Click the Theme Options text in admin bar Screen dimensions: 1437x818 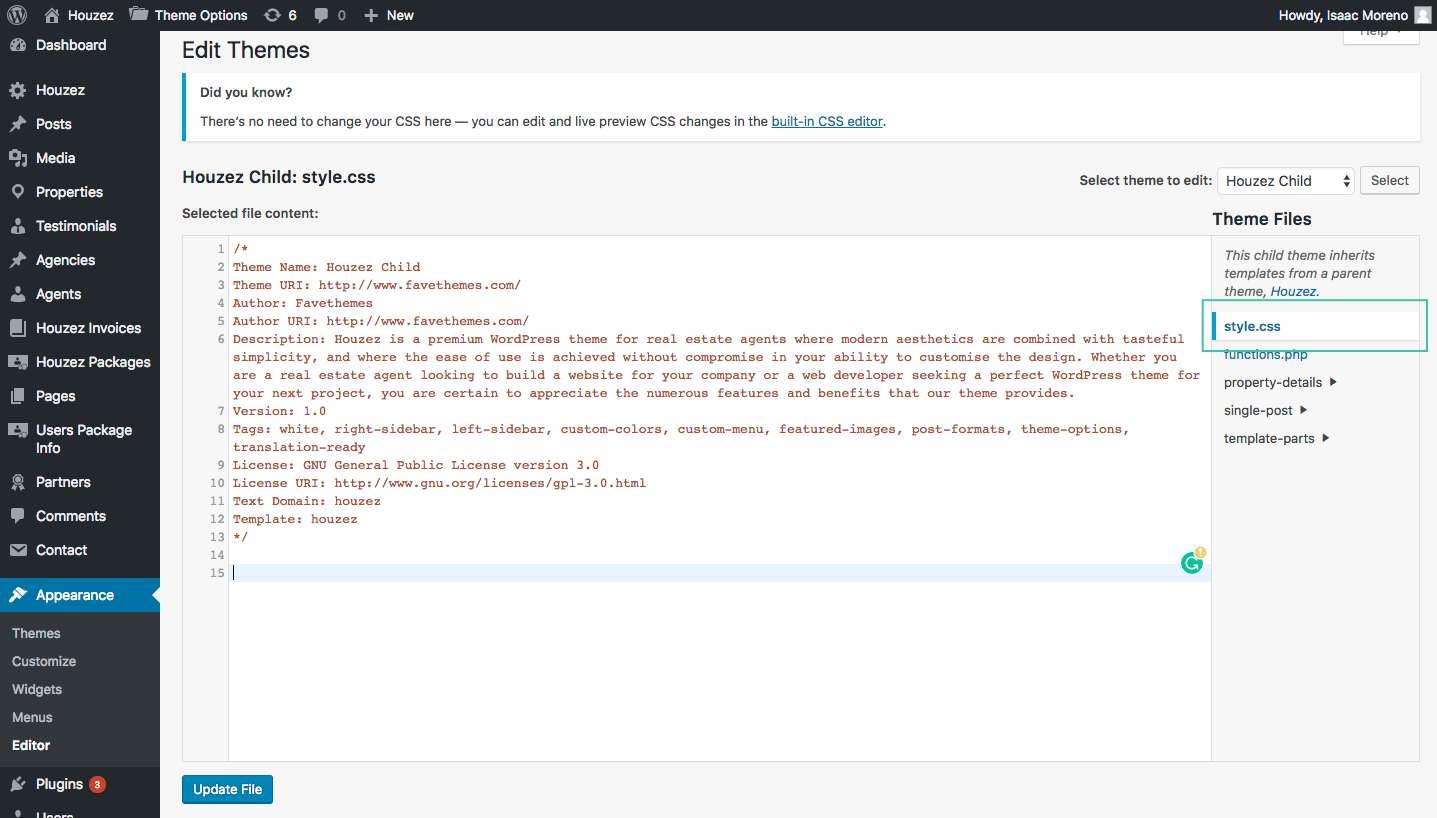coord(201,15)
